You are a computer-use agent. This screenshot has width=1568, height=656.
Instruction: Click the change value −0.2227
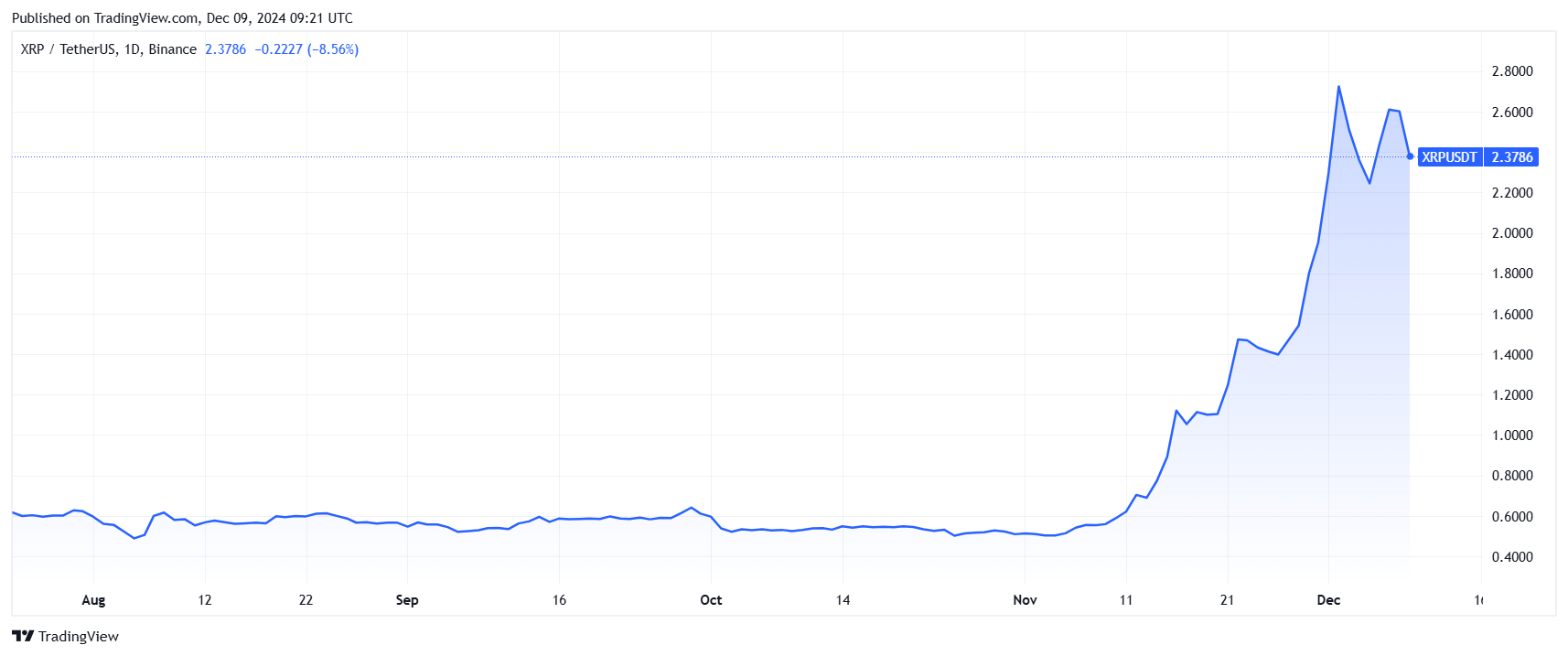pyautogui.click(x=278, y=49)
